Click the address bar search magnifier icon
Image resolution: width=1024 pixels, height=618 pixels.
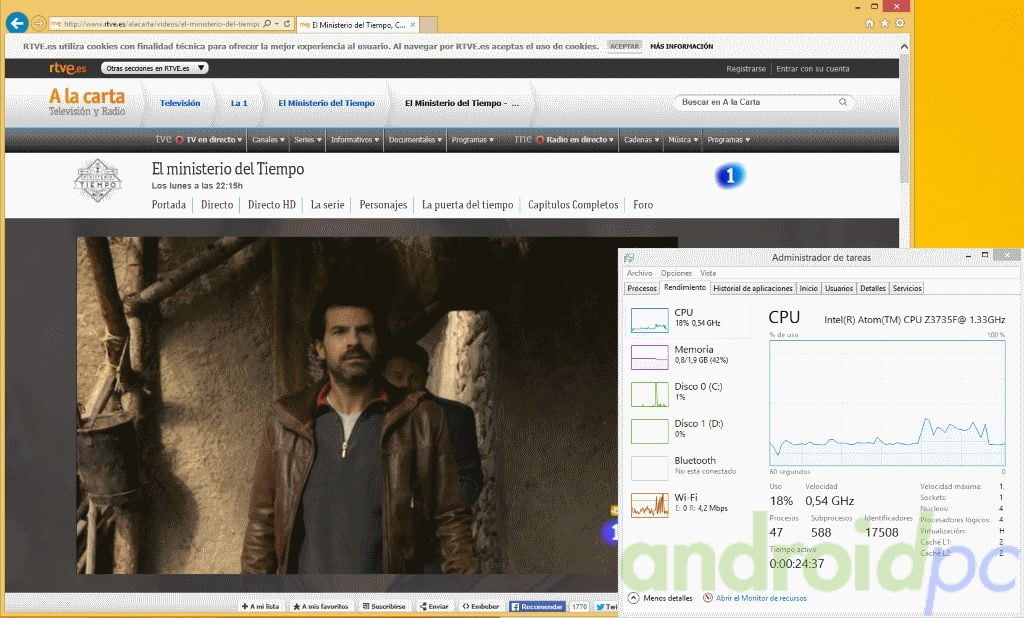[266, 24]
